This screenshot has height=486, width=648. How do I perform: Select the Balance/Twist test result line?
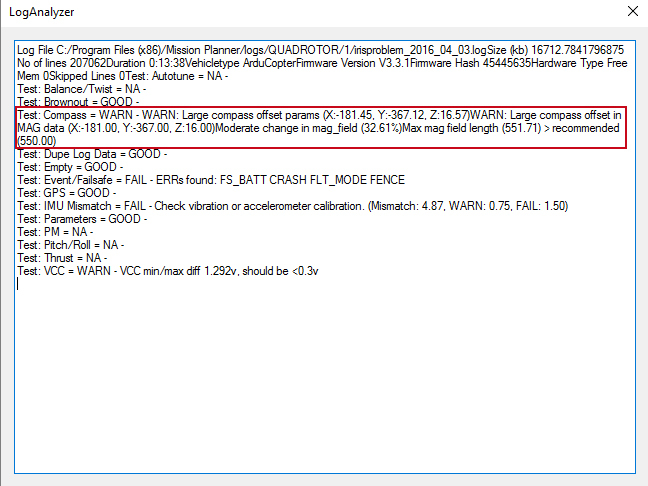tap(82, 89)
